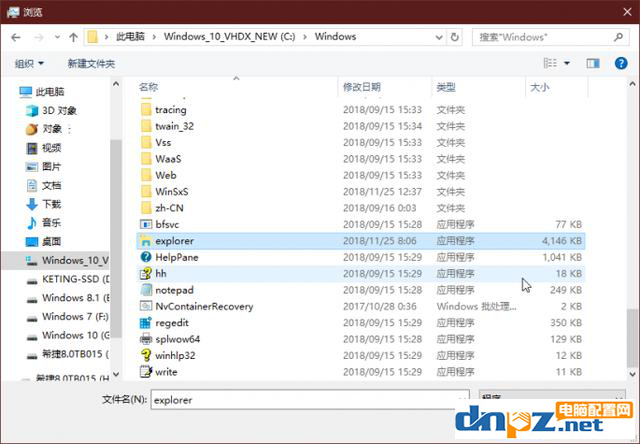
Task: Open the recent locations dropdown arrow
Action: pyautogui.click(x=57, y=37)
